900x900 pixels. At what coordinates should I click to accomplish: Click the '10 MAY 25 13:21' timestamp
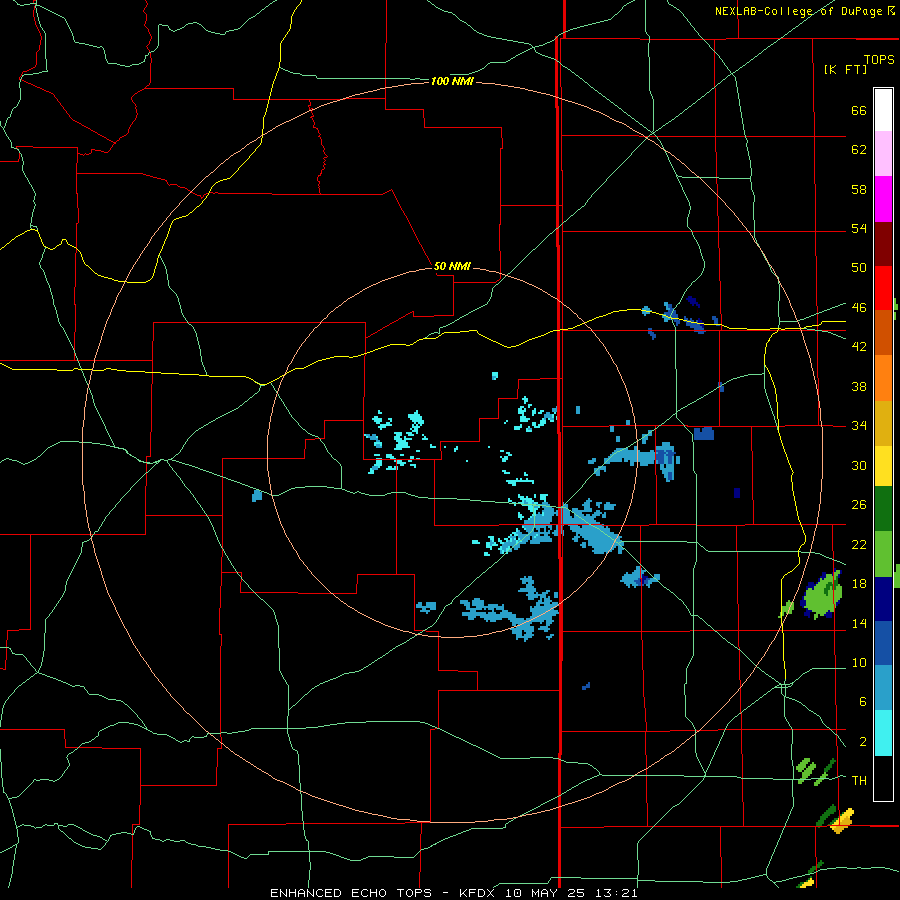tap(571, 893)
